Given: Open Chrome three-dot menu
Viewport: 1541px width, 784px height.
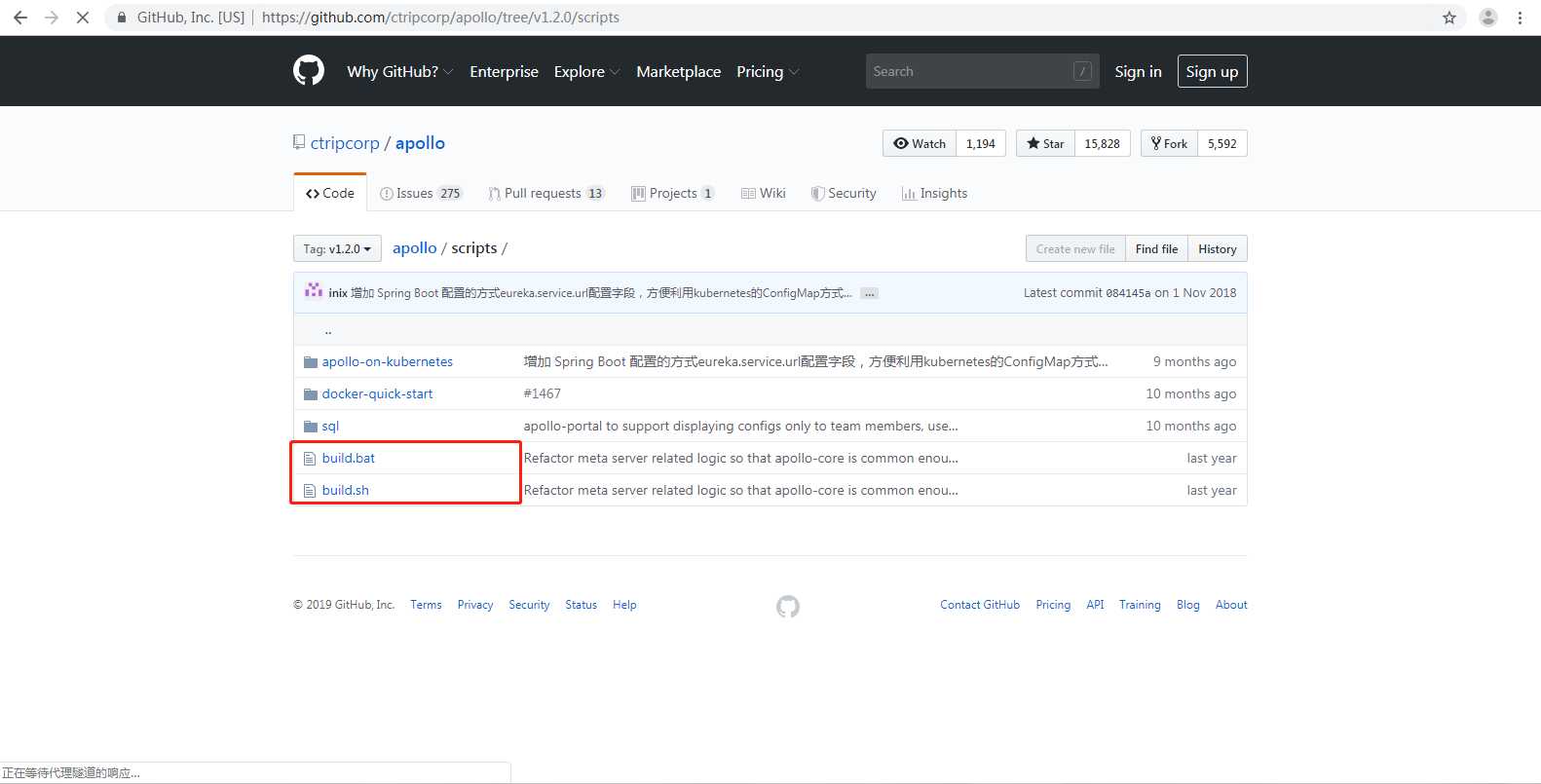Looking at the screenshot, I should (x=1520, y=18).
